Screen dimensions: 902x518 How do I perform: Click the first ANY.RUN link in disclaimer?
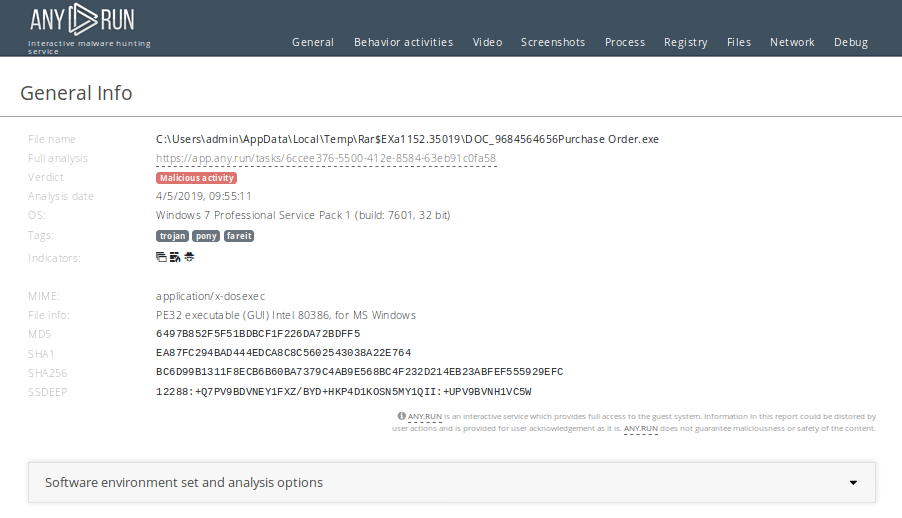tap(424, 416)
